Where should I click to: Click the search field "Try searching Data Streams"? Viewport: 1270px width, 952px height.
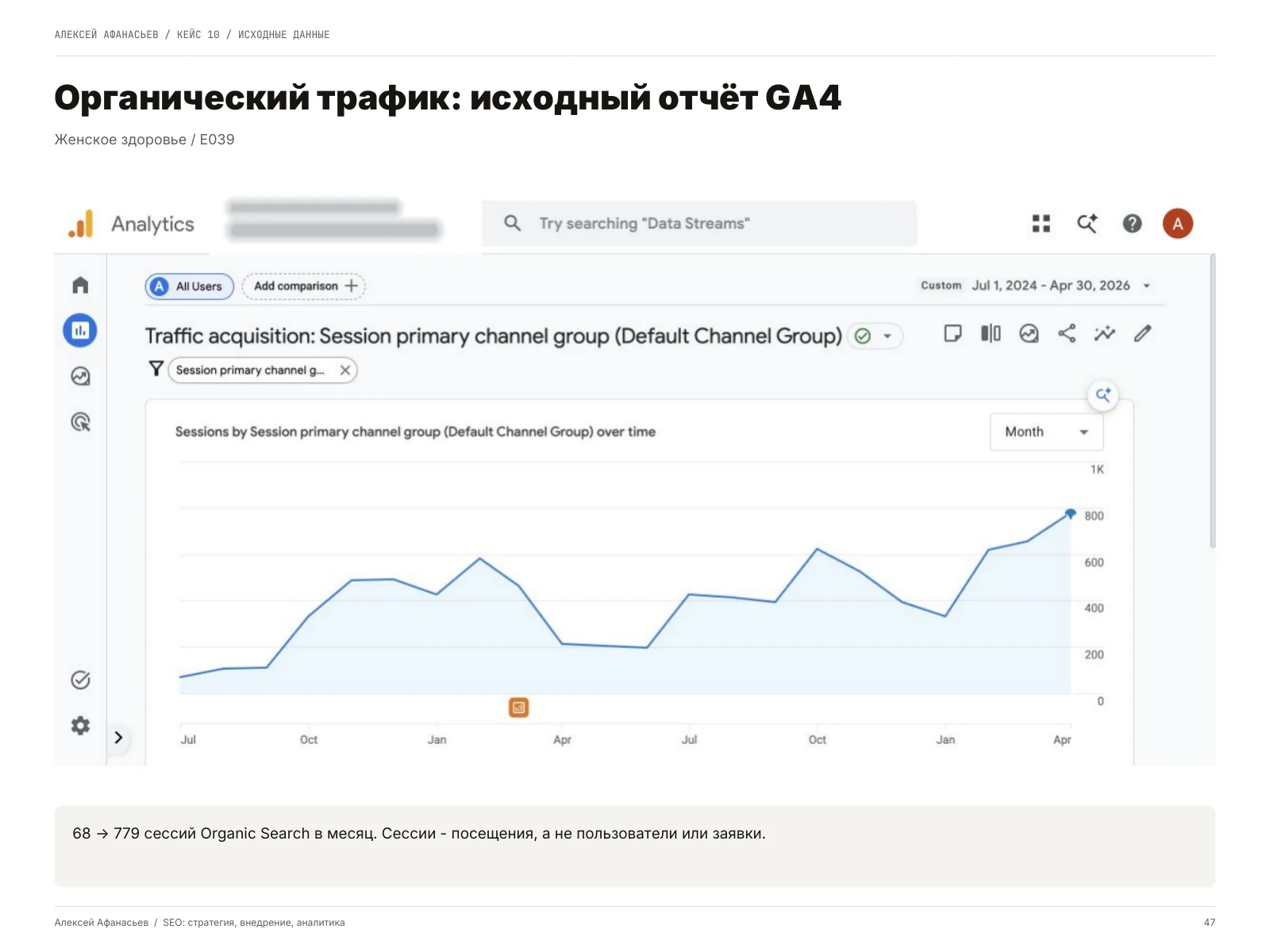(698, 224)
